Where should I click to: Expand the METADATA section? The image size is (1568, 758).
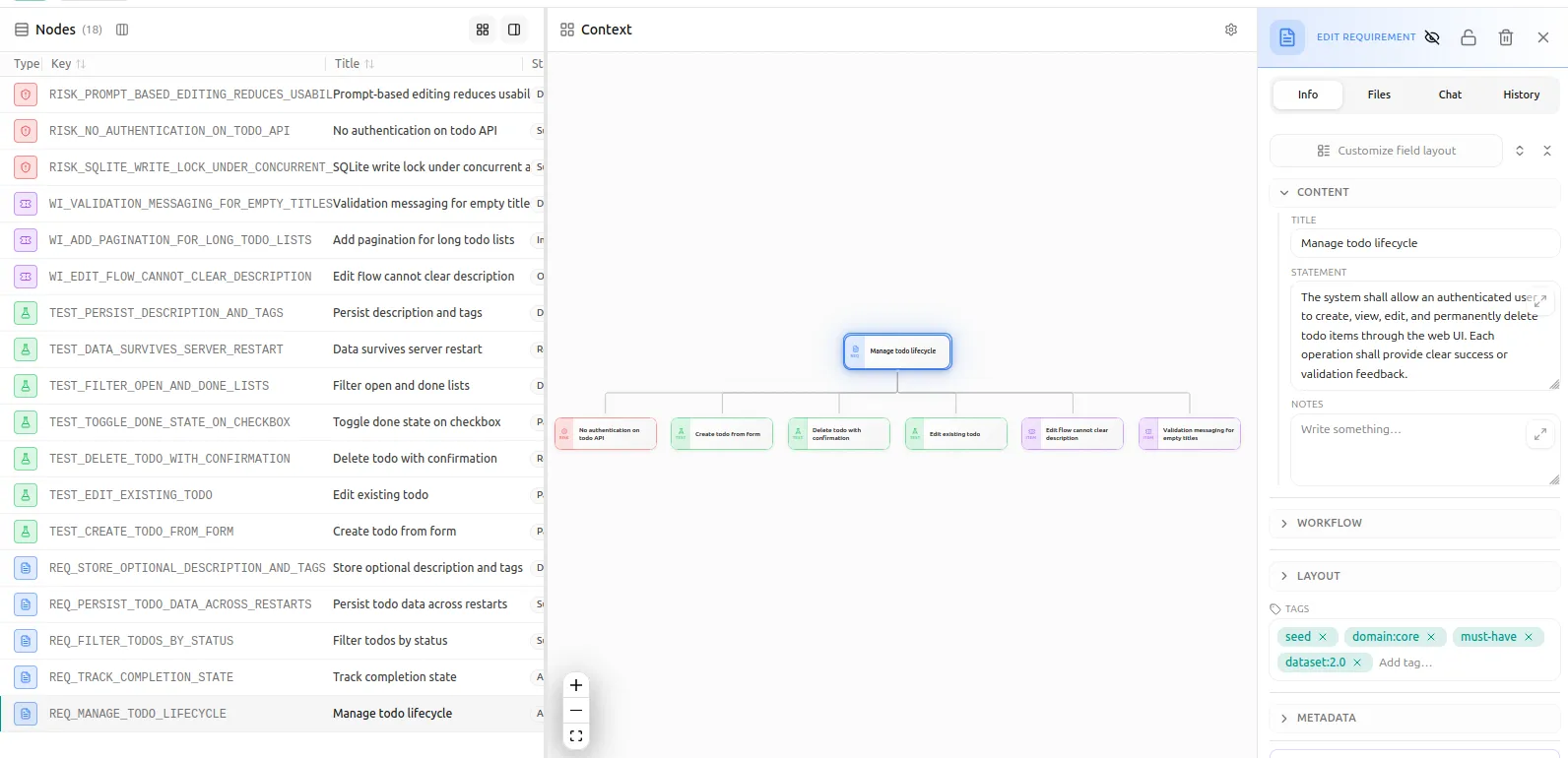pos(1414,718)
